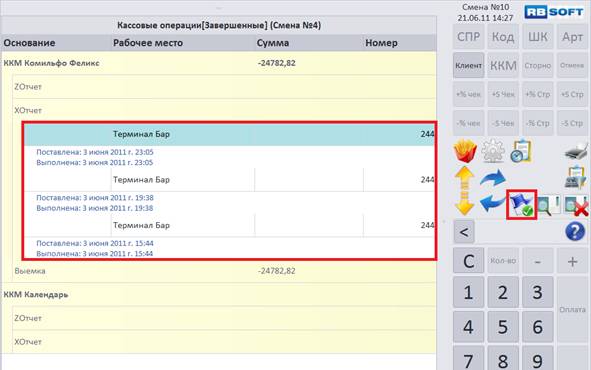The height and width of the screenshot is (370, 591).
Task: Click the +S Стр button
Action: coord(572,94)
